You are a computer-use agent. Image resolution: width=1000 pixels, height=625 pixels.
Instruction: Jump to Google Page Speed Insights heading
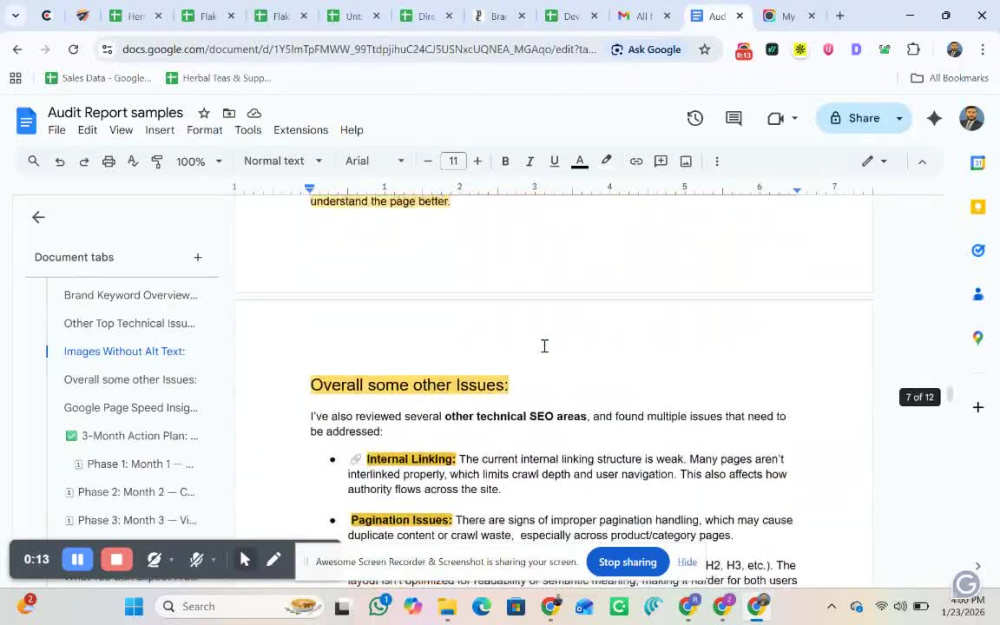[131, 408]
